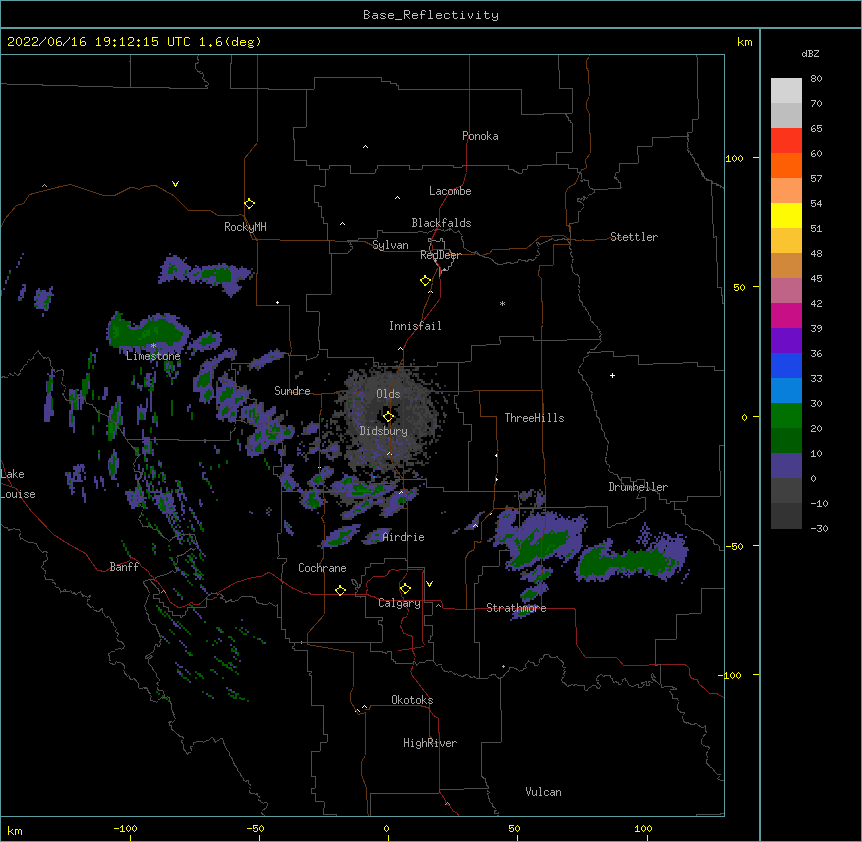Viewport: 862px width, 842px height.
Task: Select the bright green 20-30 dBZ legend color
Action: (786, 416)
